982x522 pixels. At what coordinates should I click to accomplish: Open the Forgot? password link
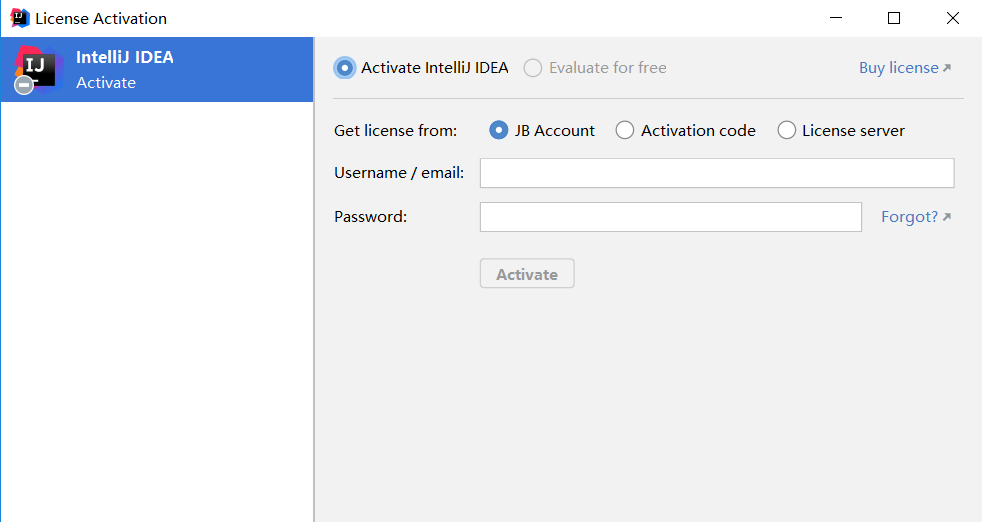click(x=909, y=217)
